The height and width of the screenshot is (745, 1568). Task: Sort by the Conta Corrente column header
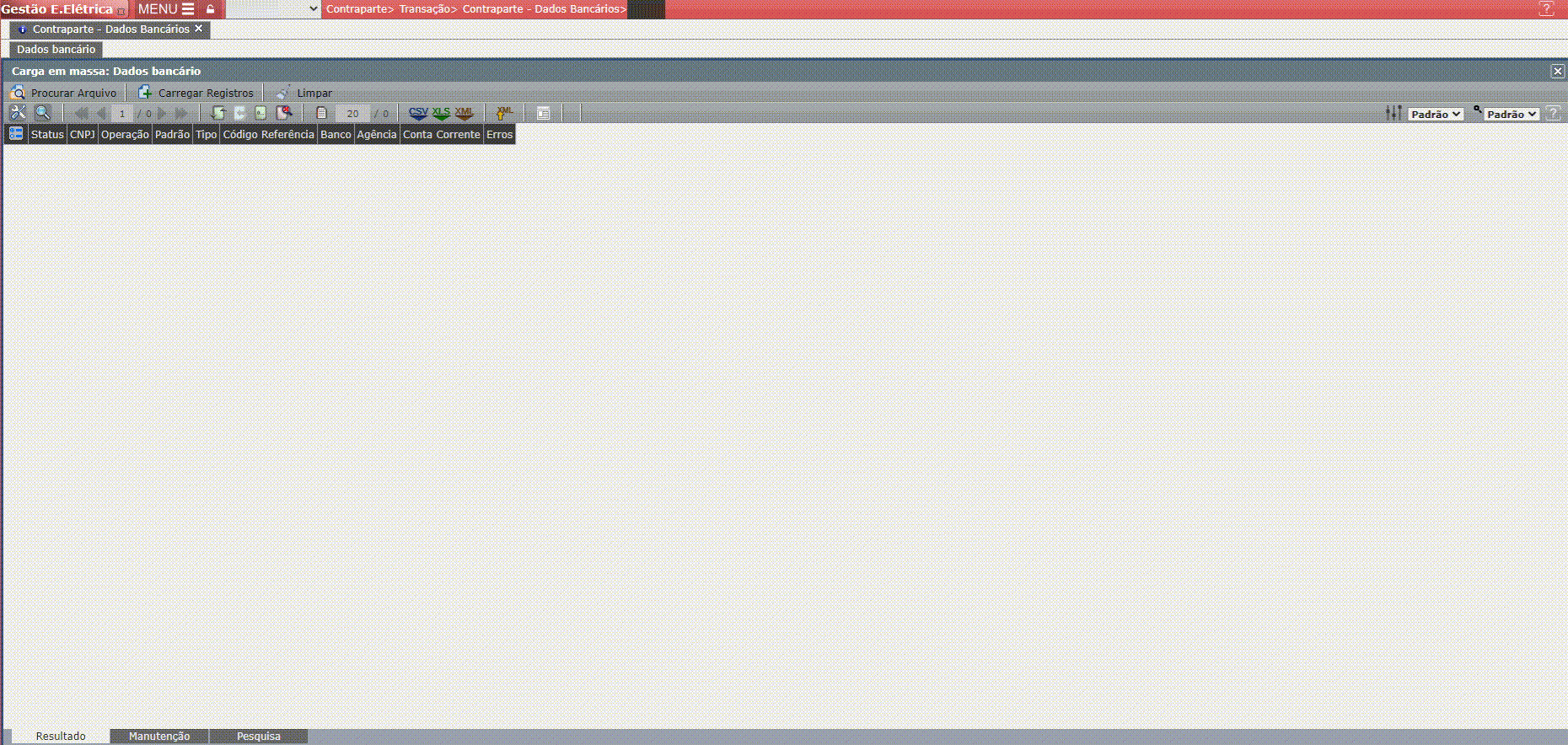click(x=441, y=134)
